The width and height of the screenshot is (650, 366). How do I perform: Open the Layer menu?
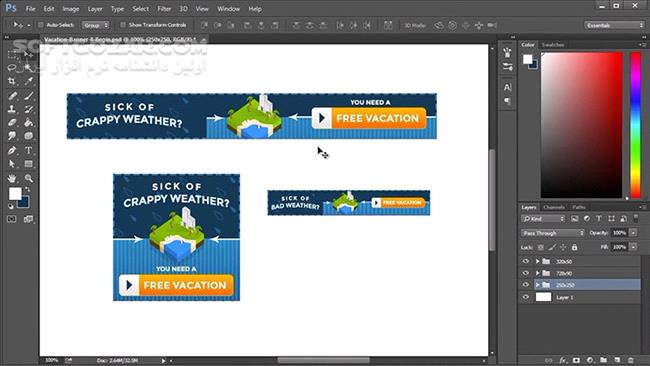pyautogui.click(x=95, y=8)
